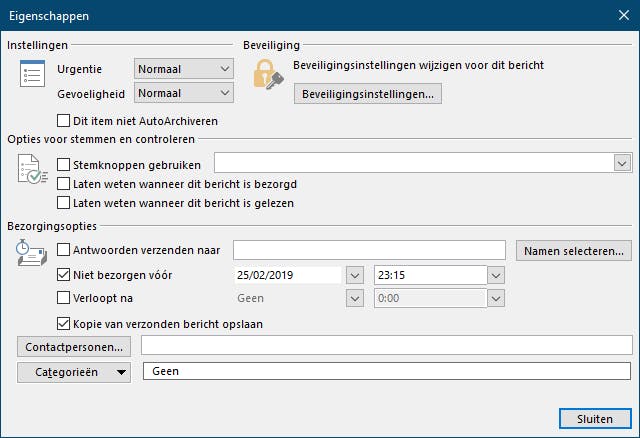Click the Antwoorden verzenden naar text field
640x438 pixels.
coord(369,250)
